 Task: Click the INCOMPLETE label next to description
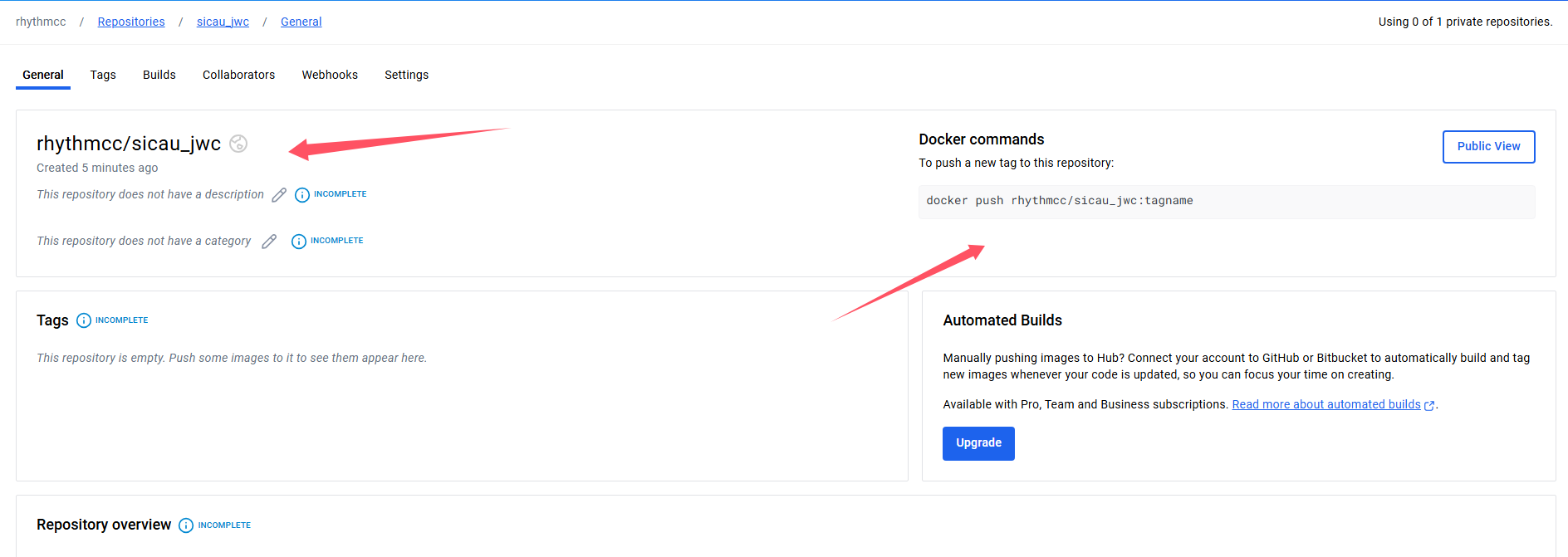tap(341, 194)
